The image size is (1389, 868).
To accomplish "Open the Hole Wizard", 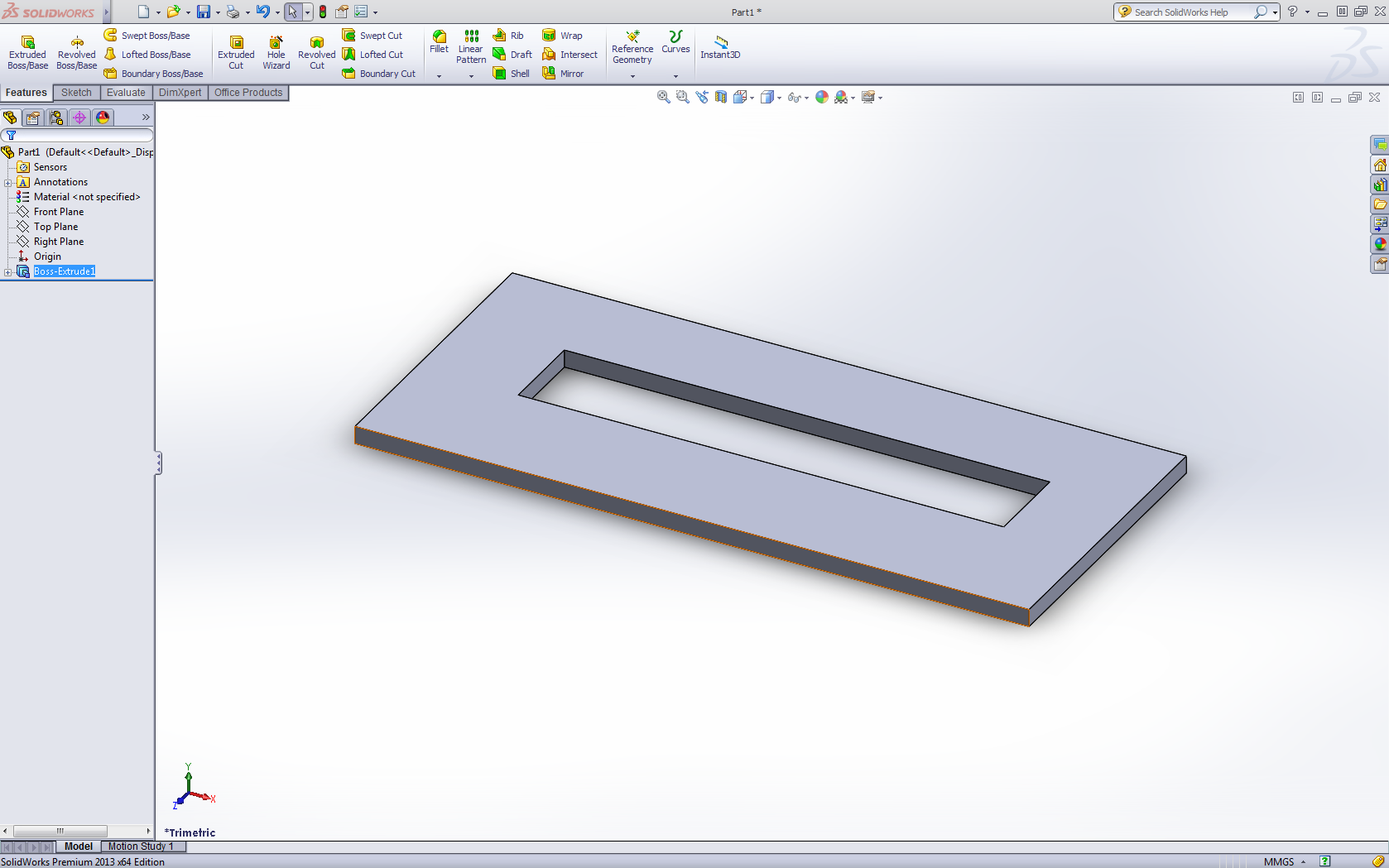I will 276,53.
